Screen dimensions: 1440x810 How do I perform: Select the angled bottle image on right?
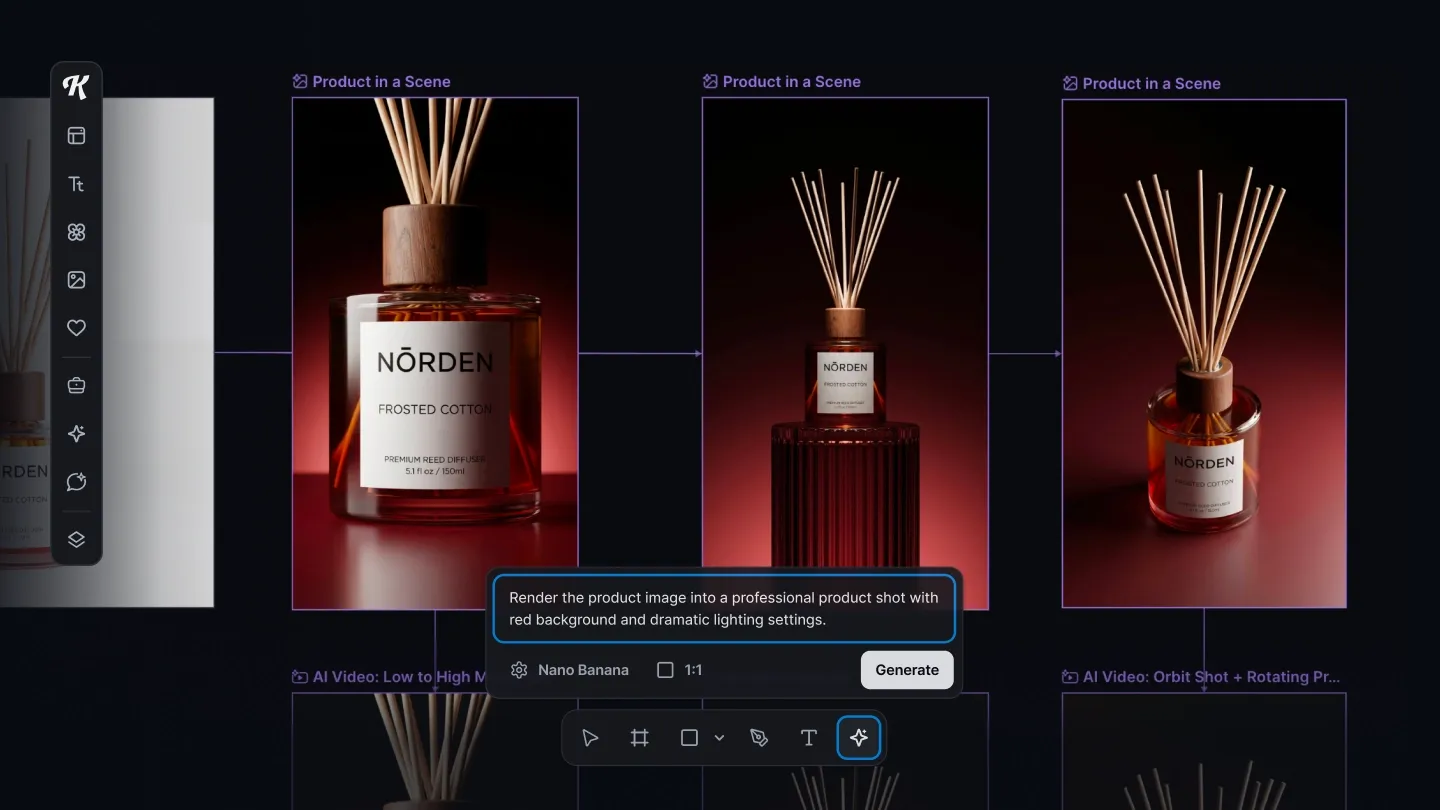[x=1204, y=353]
